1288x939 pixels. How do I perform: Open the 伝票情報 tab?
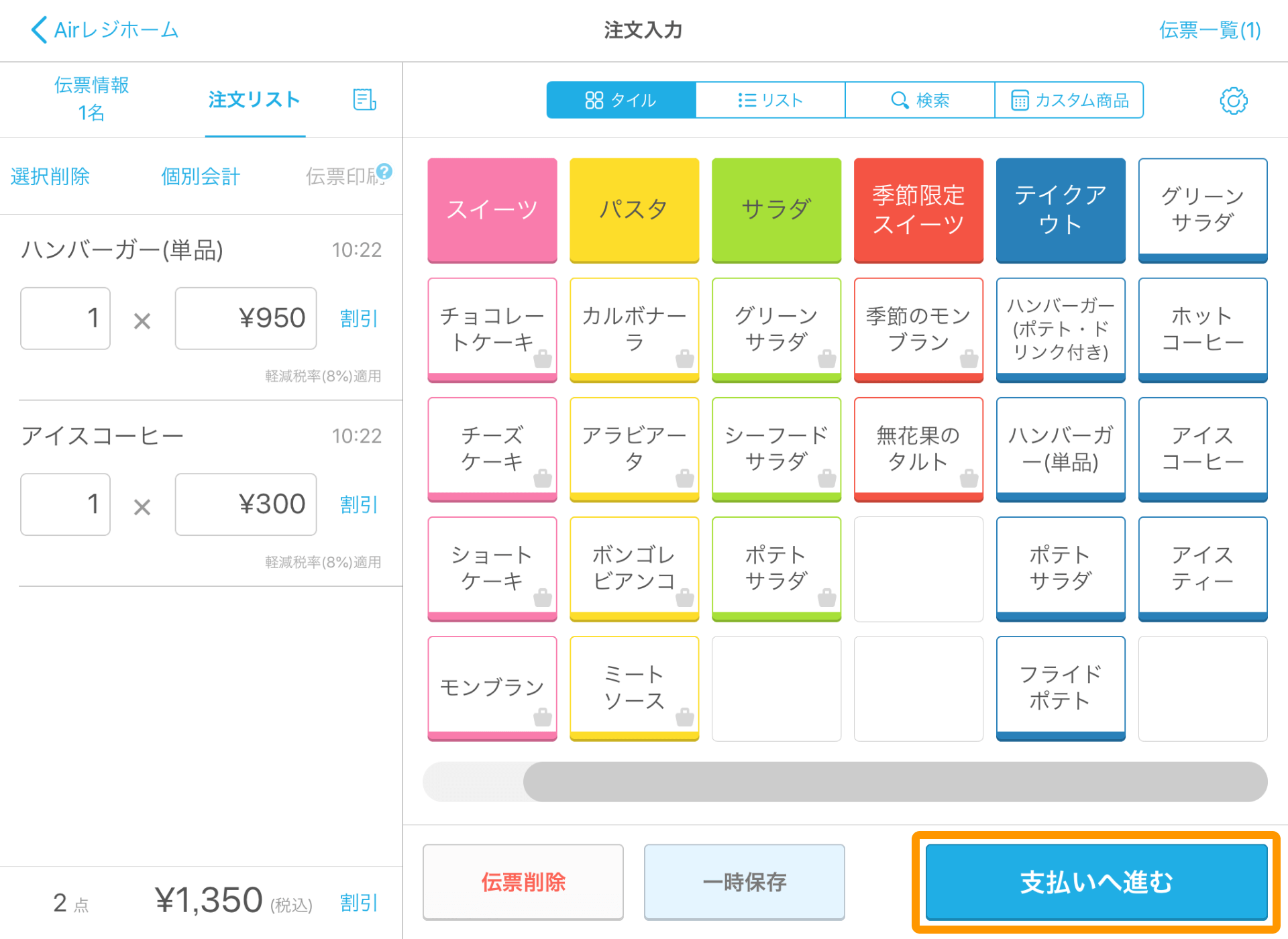coord(91,99)
